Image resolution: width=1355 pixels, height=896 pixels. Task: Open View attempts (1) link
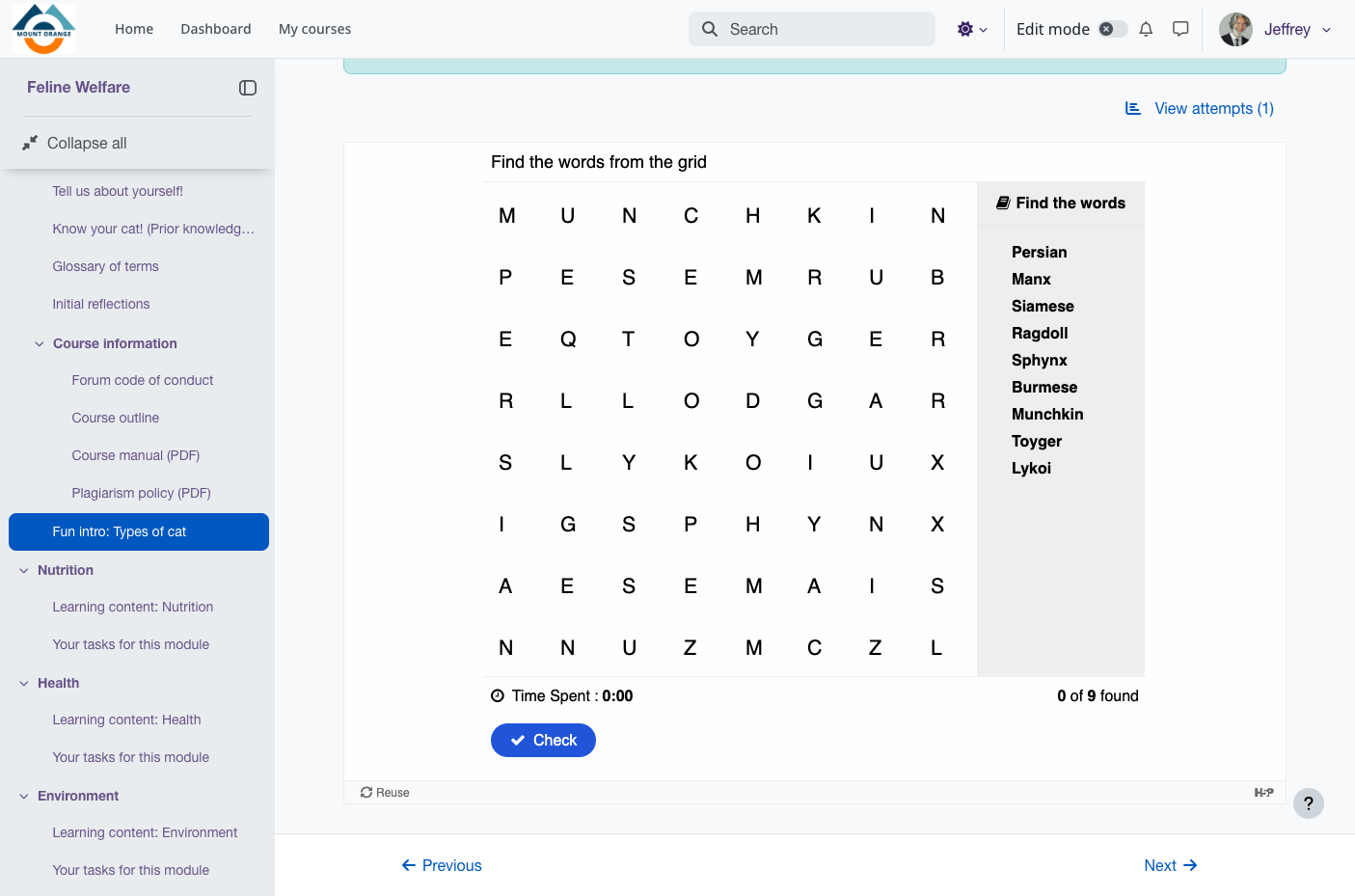click(1200, 108)
